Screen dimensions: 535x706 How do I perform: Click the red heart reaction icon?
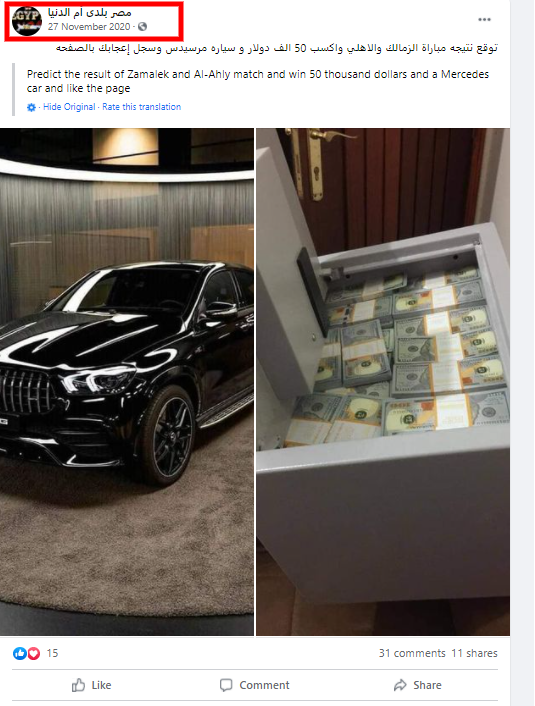(34, 653)
